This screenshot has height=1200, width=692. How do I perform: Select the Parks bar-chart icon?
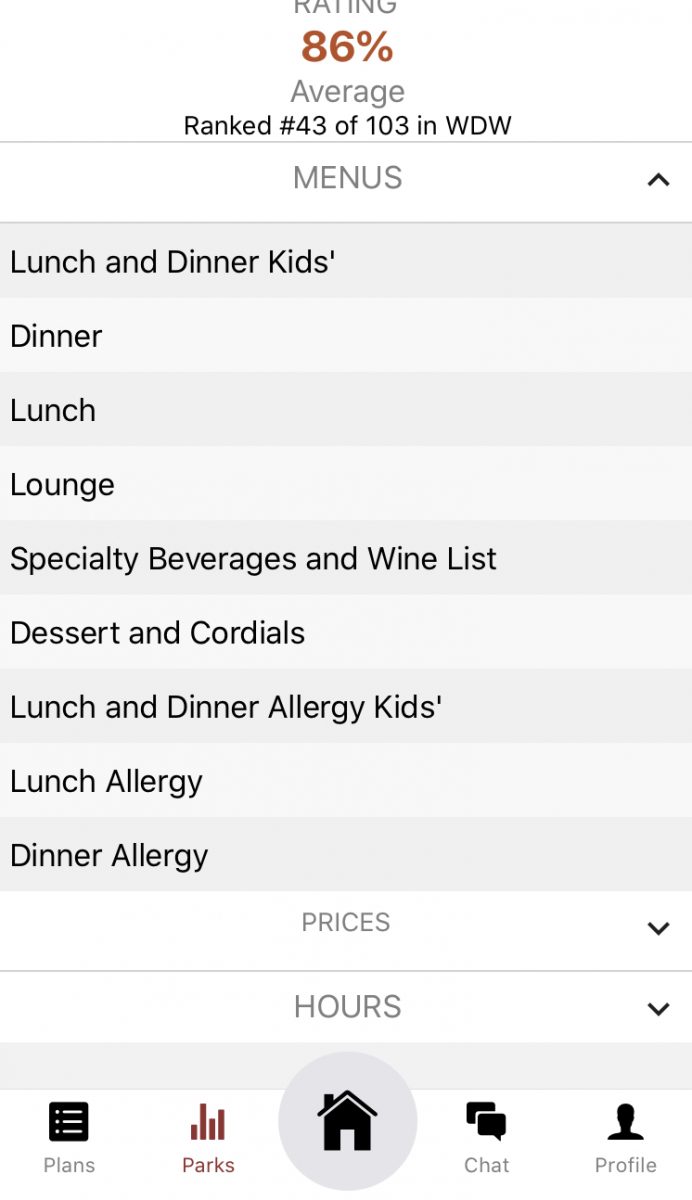[207, 1122]
